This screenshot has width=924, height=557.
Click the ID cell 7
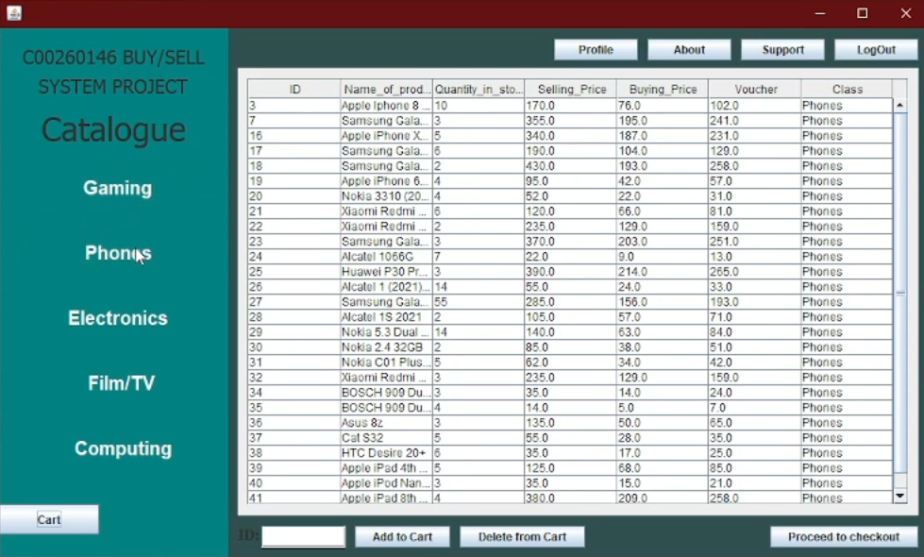pos(294,121)
